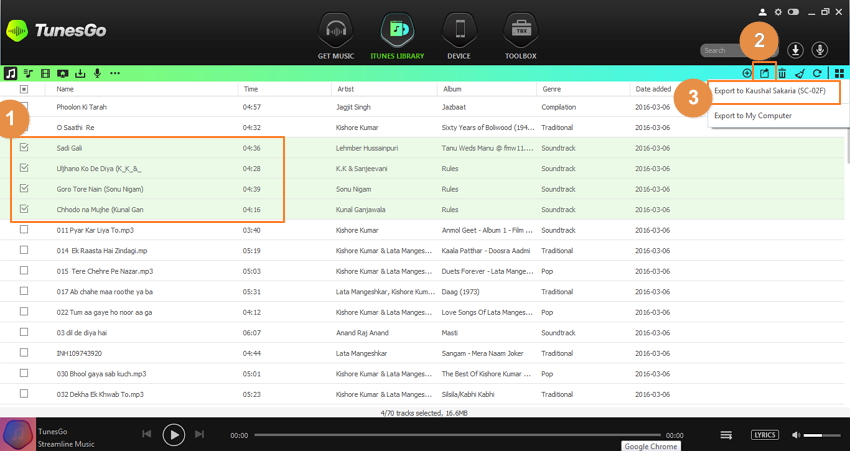The image size is (850, 451).
Task: Select the playlist category icon
Action: (x=28, y=73)
